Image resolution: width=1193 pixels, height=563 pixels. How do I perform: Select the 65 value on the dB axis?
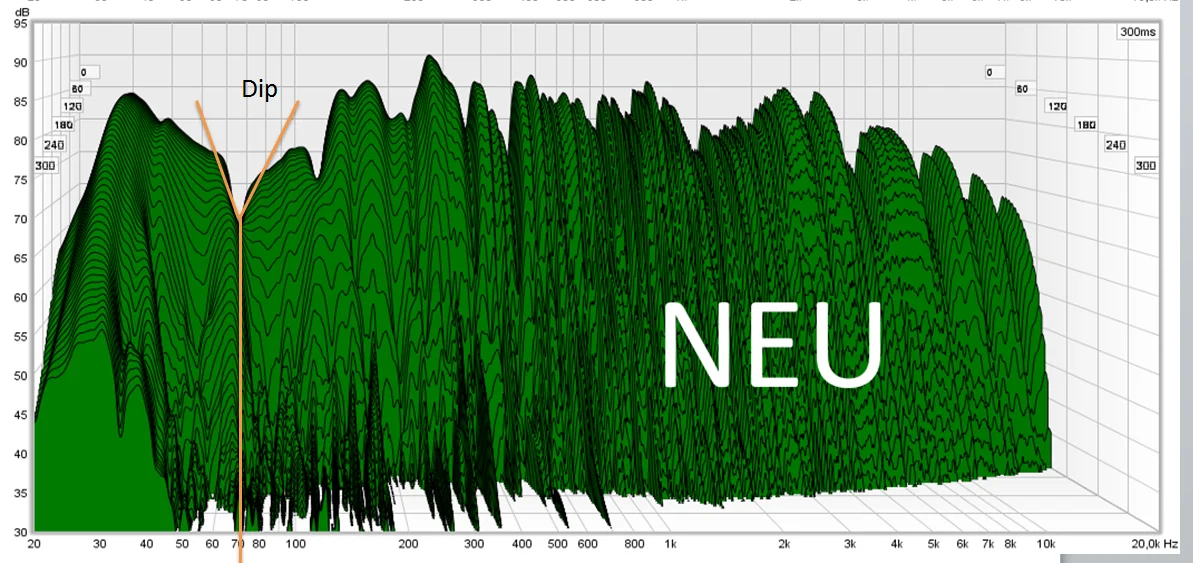[21, 258]
